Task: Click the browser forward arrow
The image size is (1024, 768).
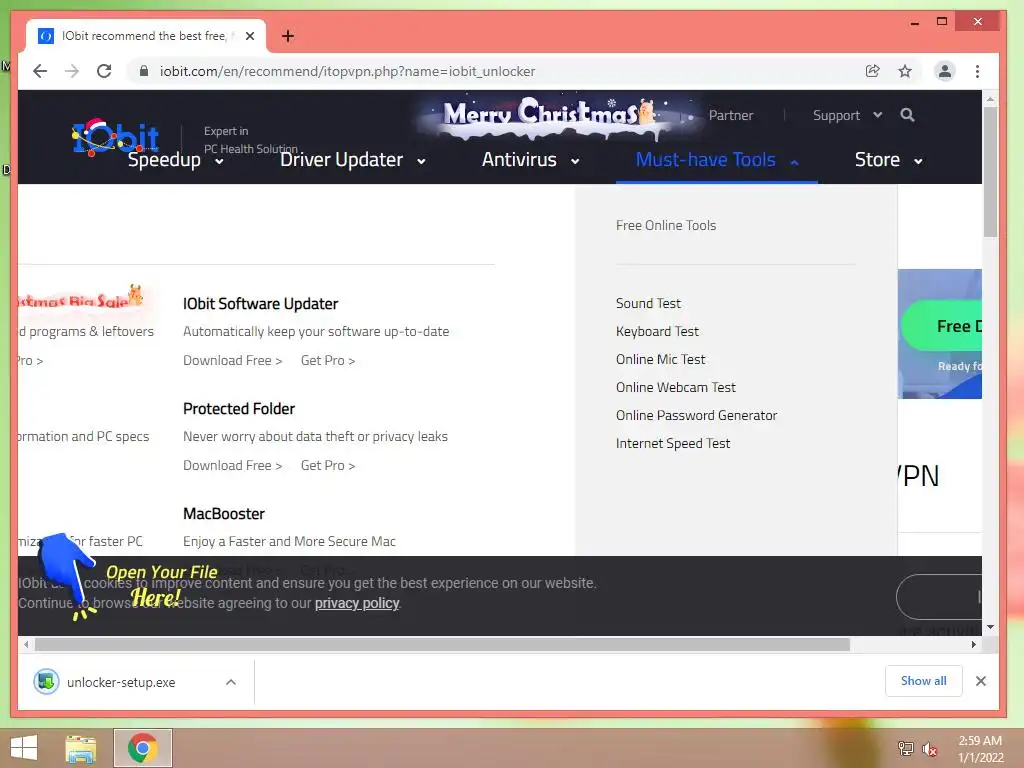Action: (x=72, y=71)
